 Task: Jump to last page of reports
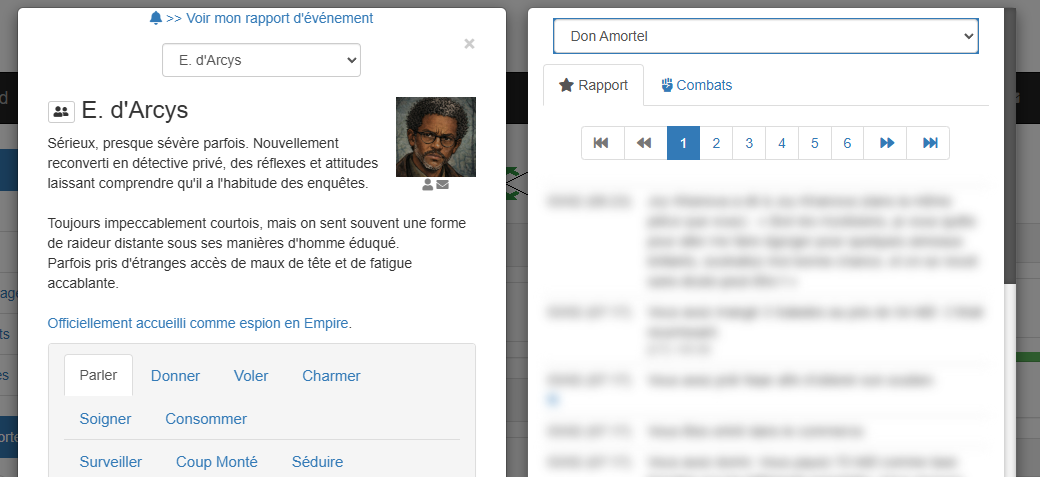[929, 143]
